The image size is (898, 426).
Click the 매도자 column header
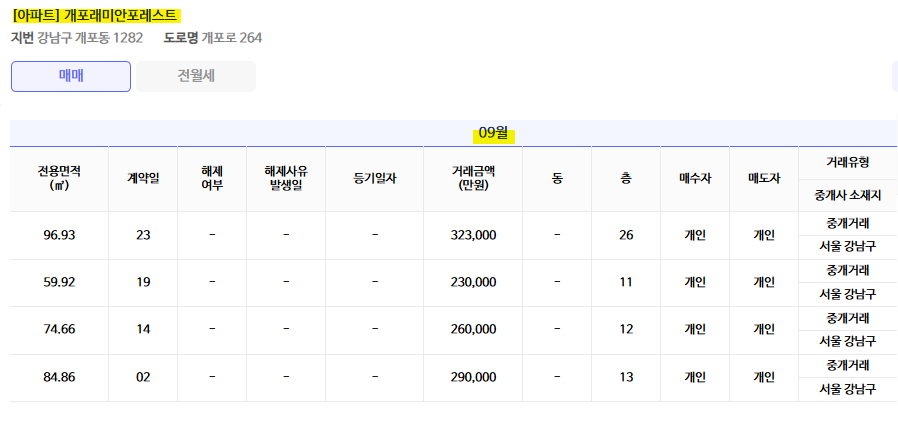tap(764, 178)
